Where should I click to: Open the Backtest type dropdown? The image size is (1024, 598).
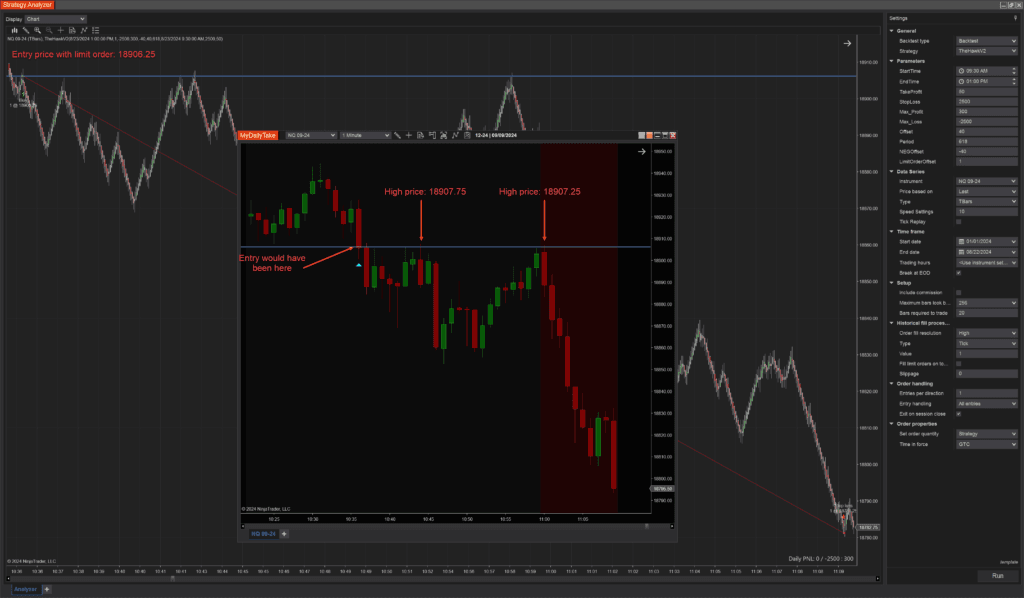[x=987, y=41]
